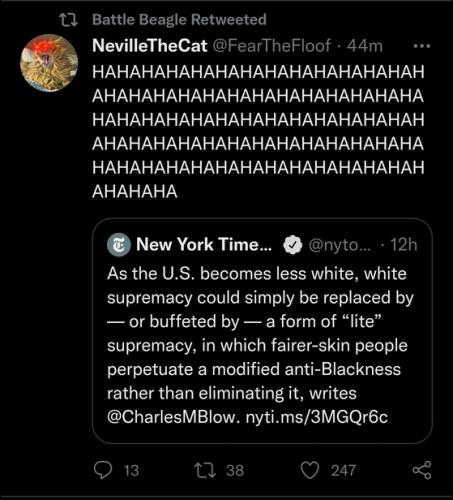Click the verified badge next to New York Times
Viewport: 453px width, 500px height.
292,245
